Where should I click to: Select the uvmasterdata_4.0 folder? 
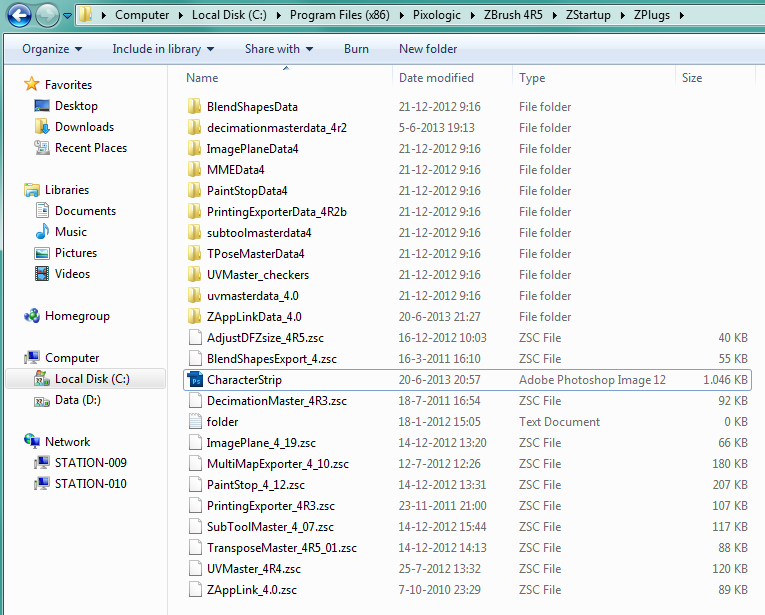click(252, 296)
